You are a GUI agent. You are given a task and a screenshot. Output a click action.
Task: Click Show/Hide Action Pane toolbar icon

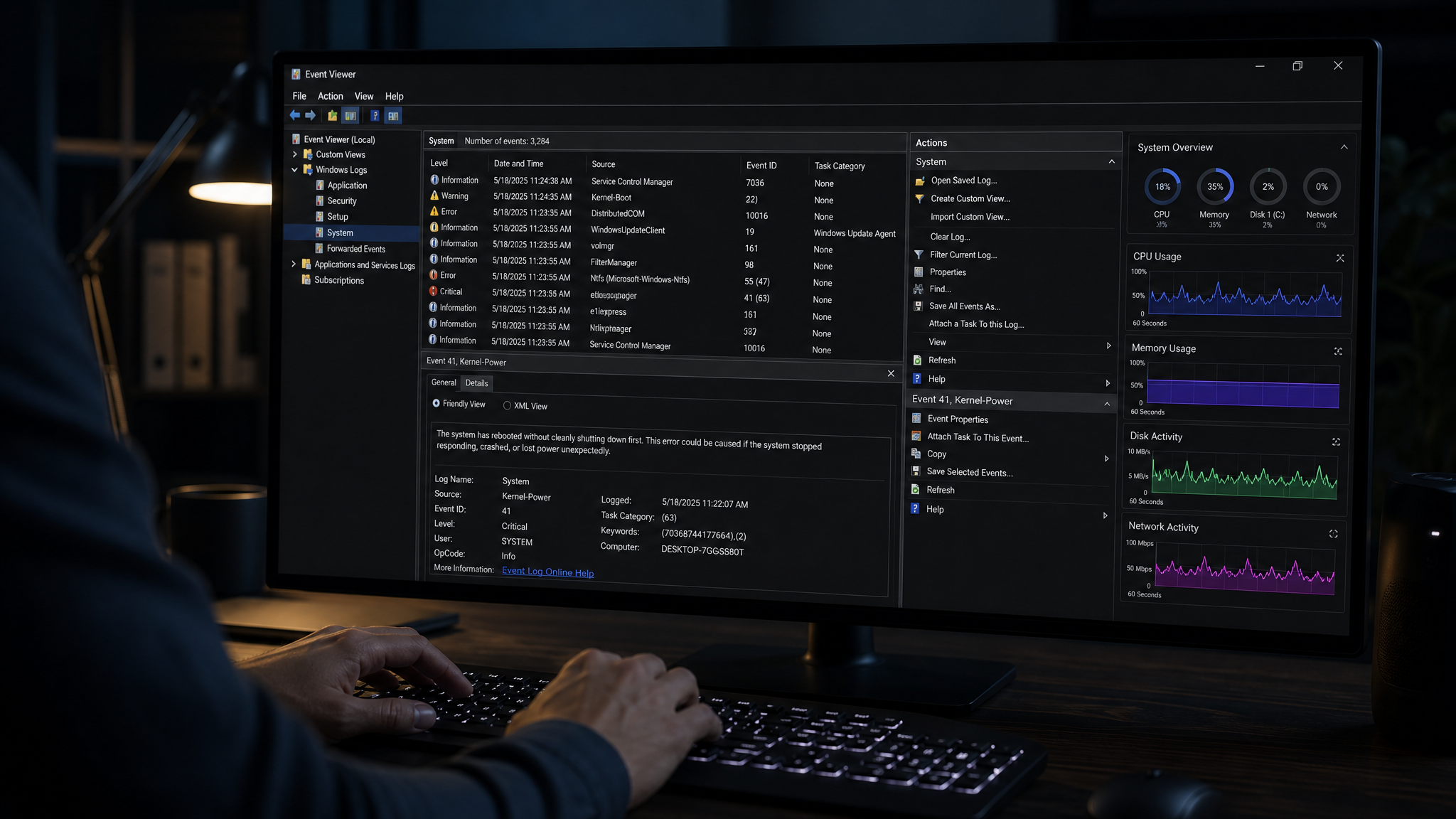[393, 116]
